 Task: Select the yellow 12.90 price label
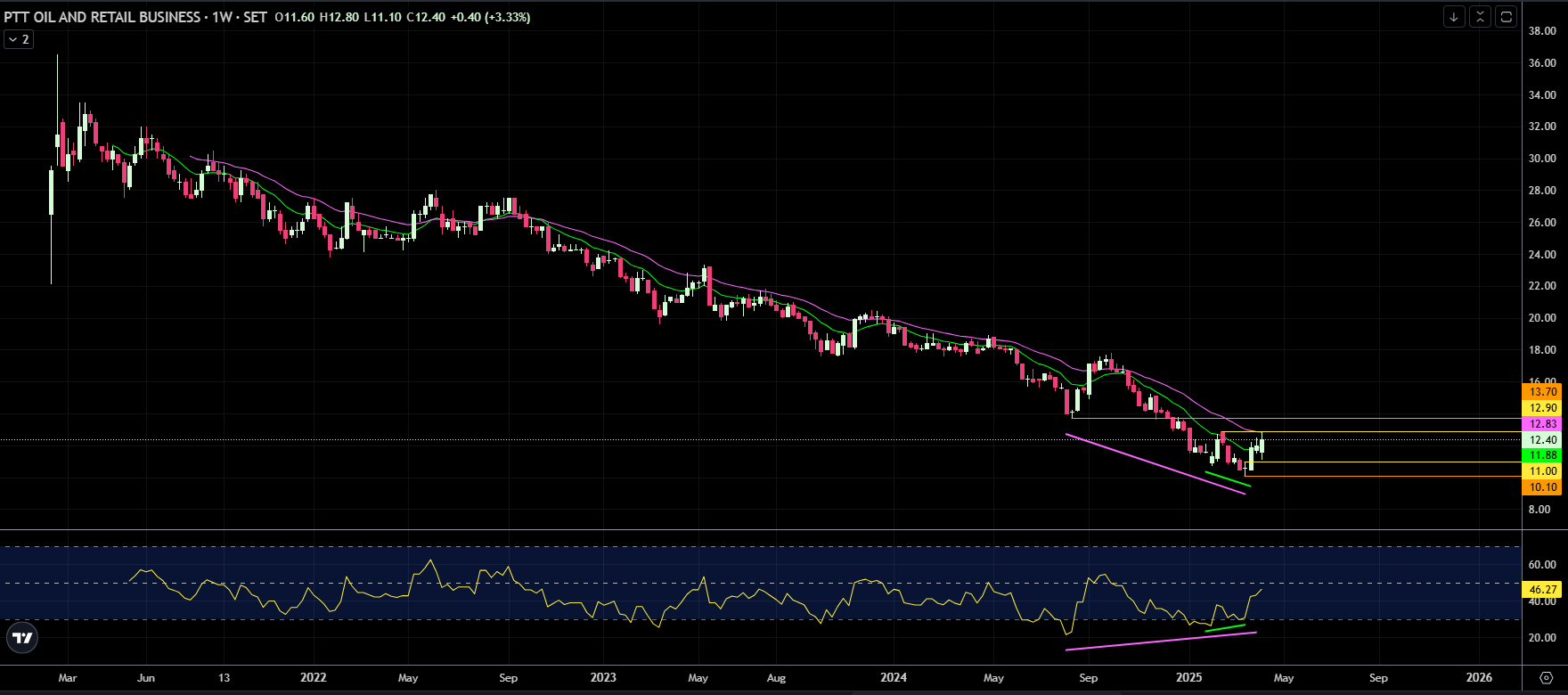[1543, 408]
